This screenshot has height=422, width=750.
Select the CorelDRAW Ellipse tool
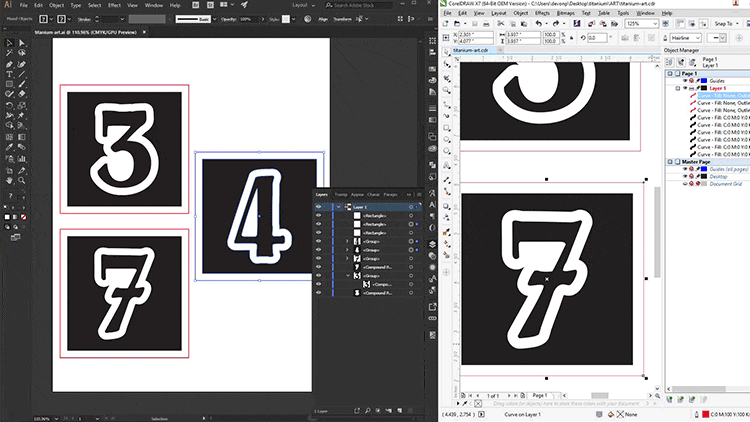[x=446, y=140]
